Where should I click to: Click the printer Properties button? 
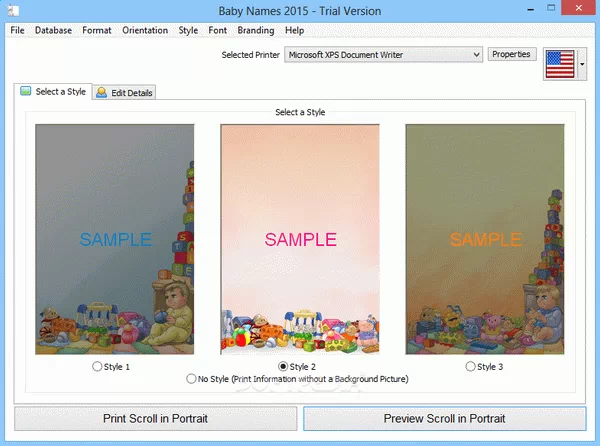point(513,54)
